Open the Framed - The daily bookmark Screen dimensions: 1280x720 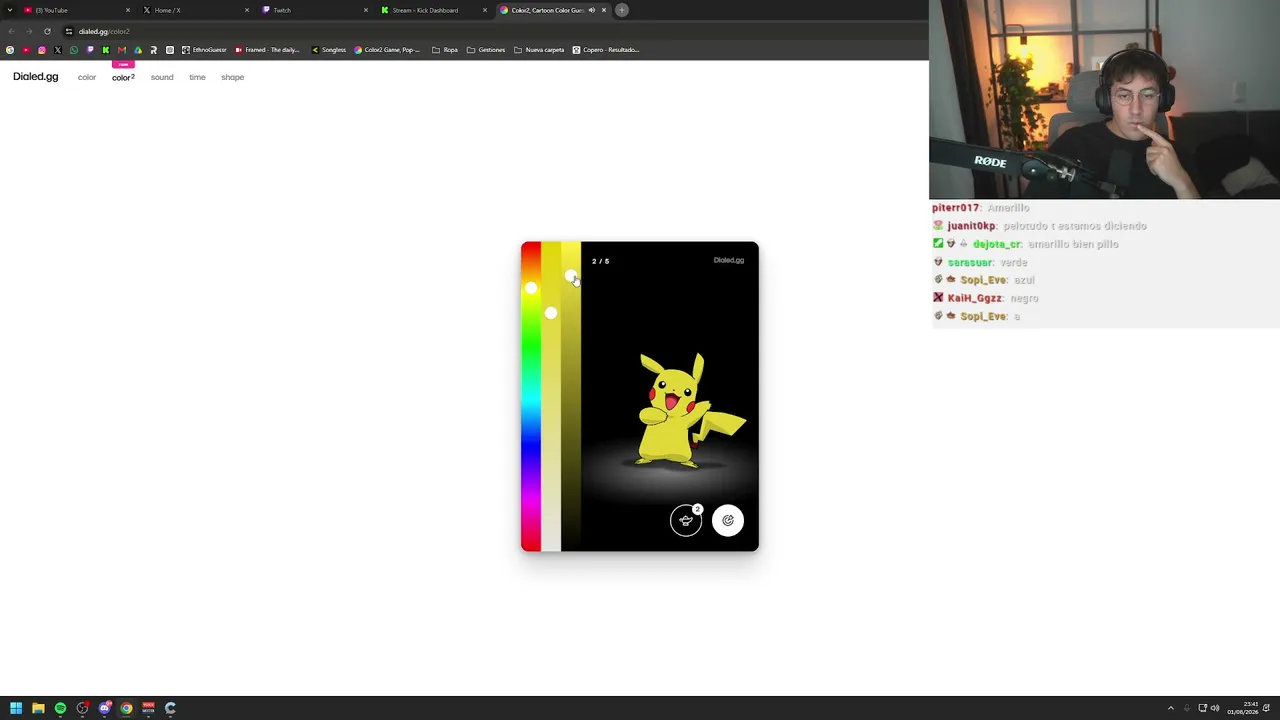click(267, 50)
